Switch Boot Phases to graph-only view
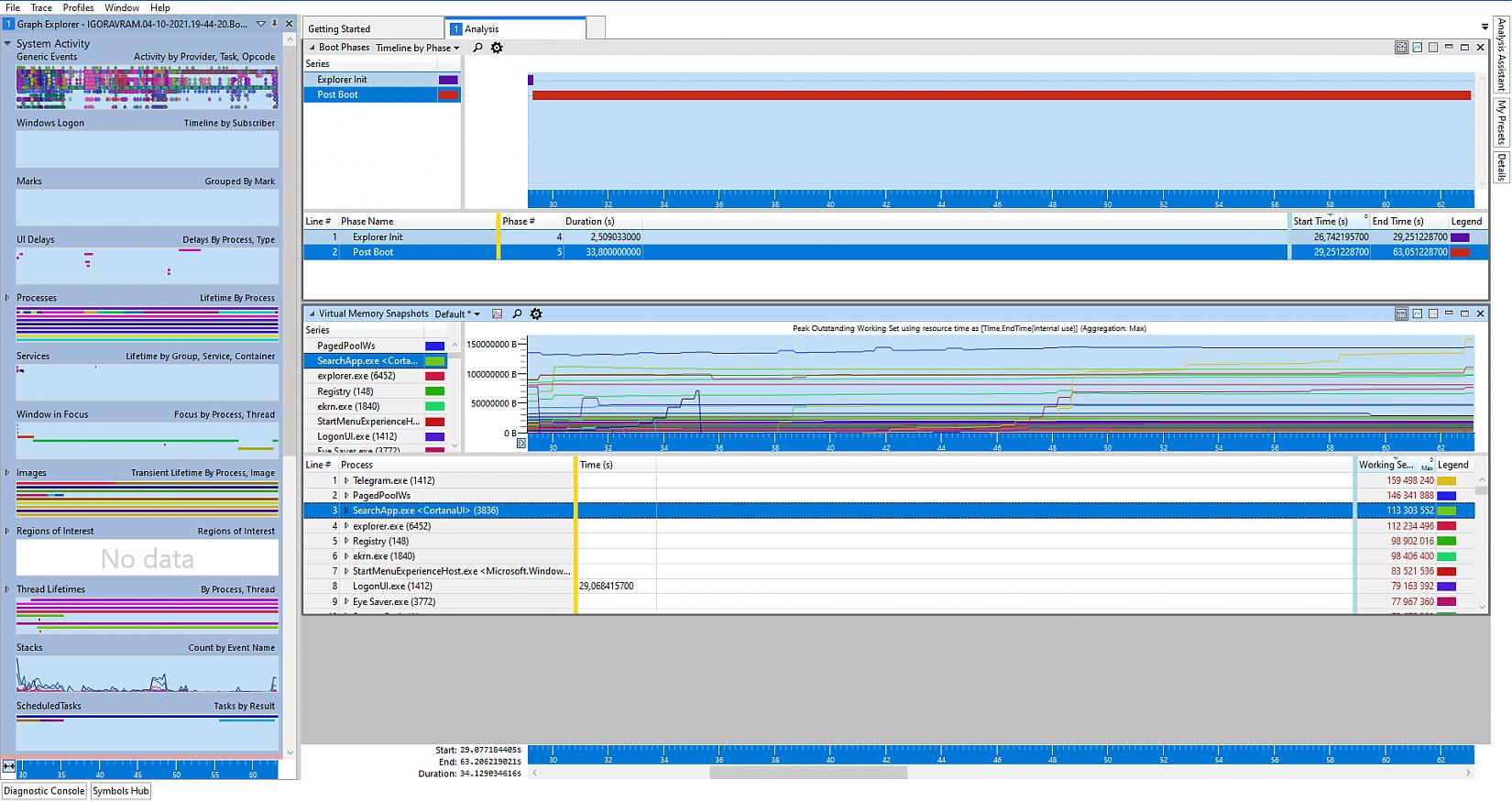This screenshot has width=1512, height=802. click(1417, 48)
